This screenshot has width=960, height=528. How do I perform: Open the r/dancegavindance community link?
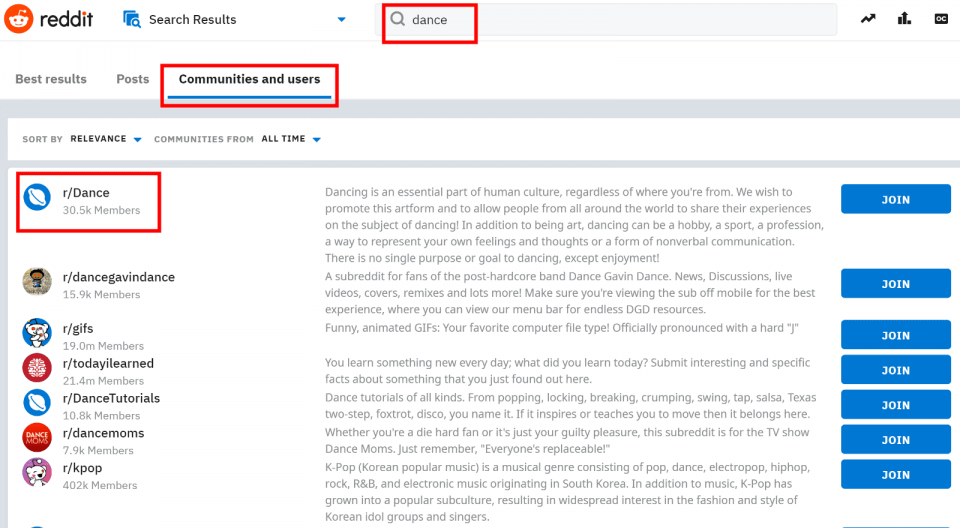119,277
